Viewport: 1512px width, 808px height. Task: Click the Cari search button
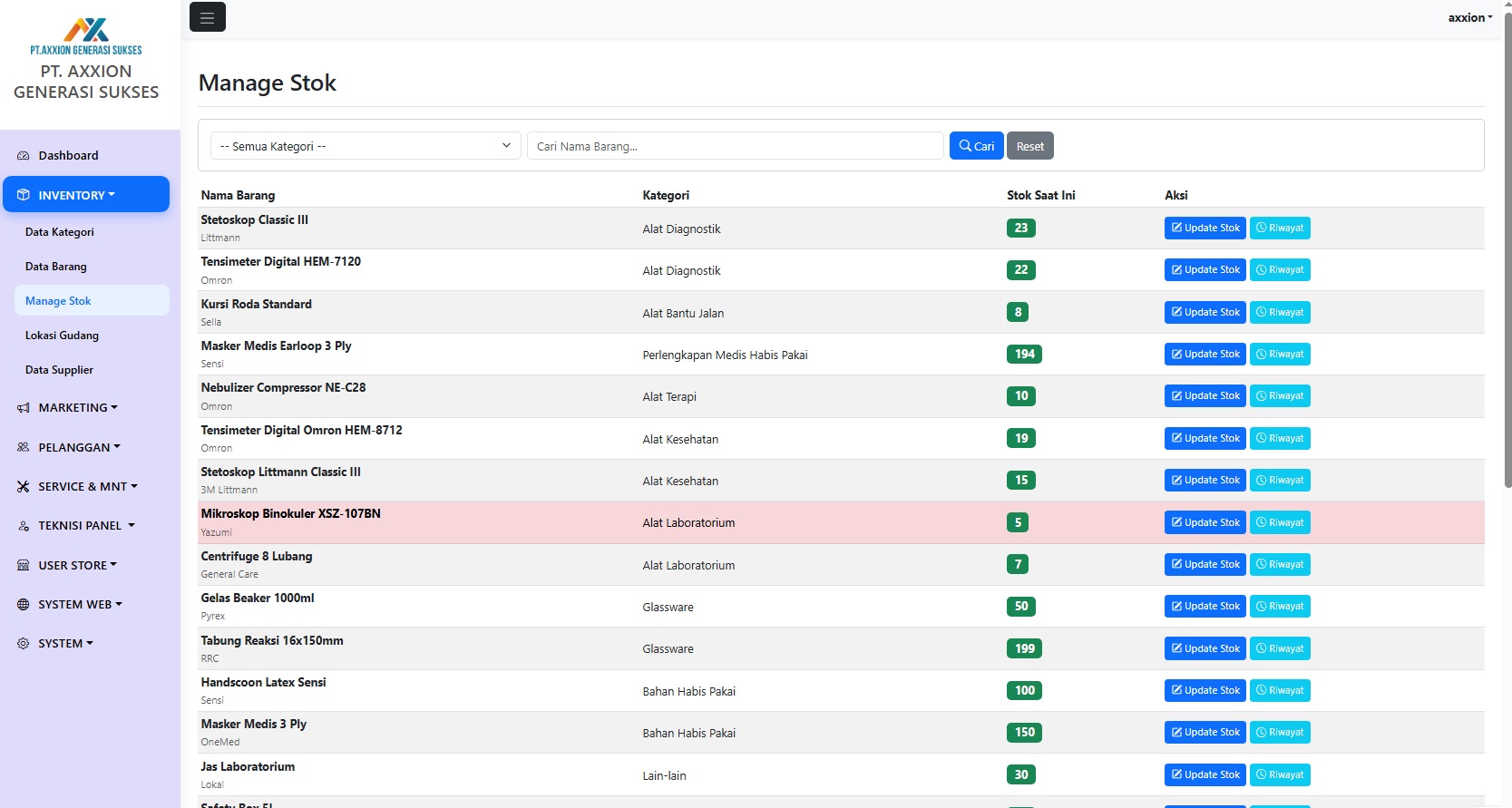tap(976, 146)
